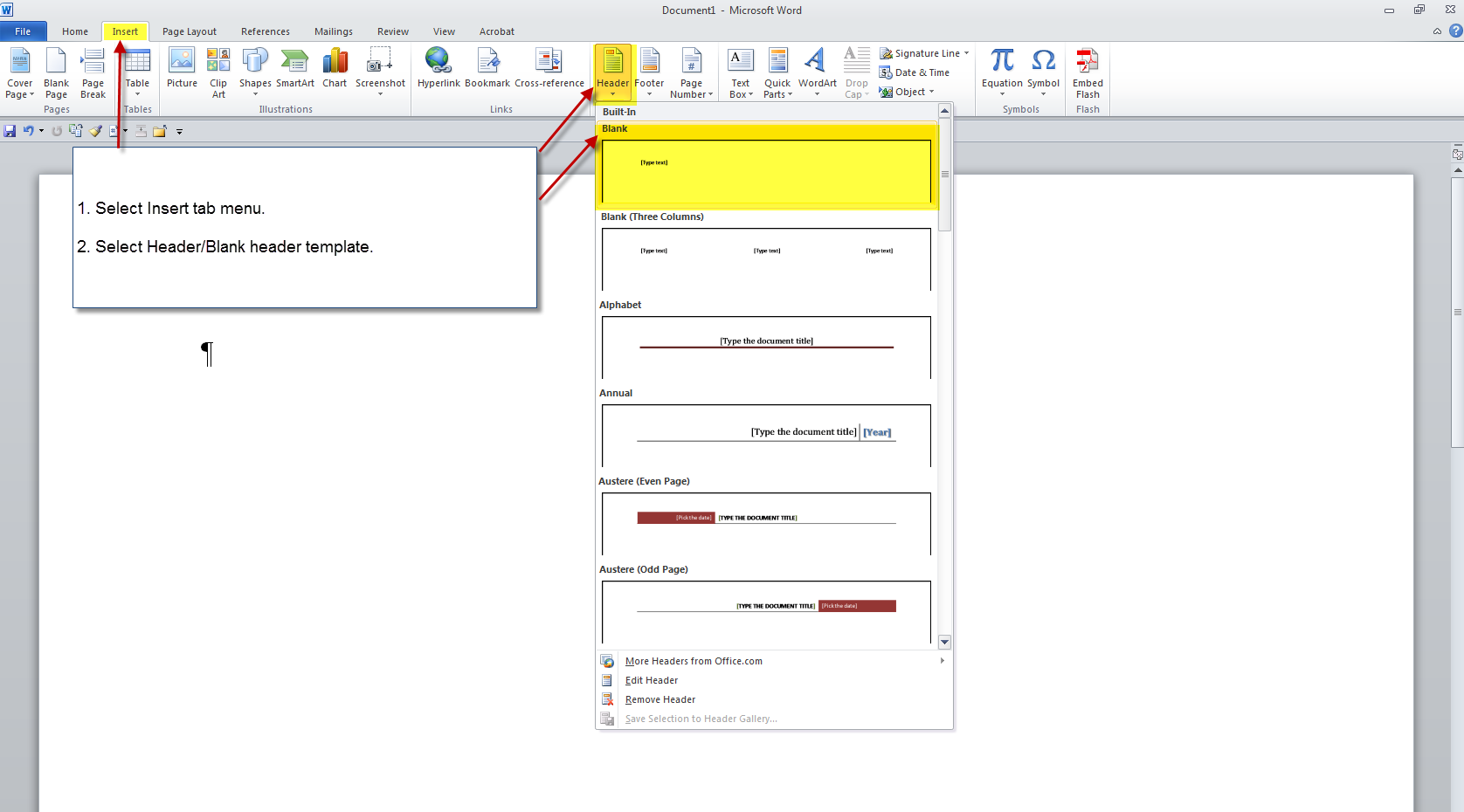Minimize the ribbon with the caret
The width and height of the screenshot is (1464, 812).
pyautogui.click(x=1437, y=31)
